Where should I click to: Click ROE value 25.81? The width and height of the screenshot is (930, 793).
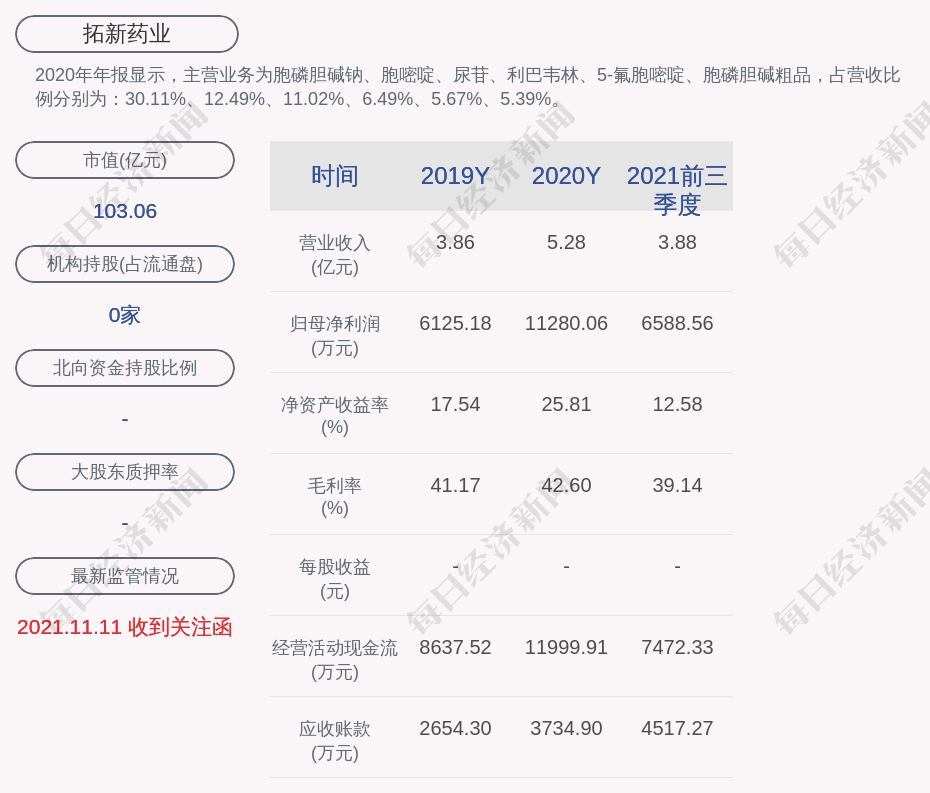click(x=566, y=405)
